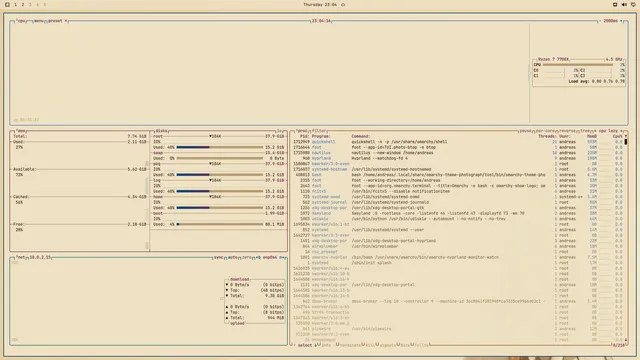Click kill in the proc footer
The width and height of the screenshot is (640, 360).
click(x=370, y=345)
